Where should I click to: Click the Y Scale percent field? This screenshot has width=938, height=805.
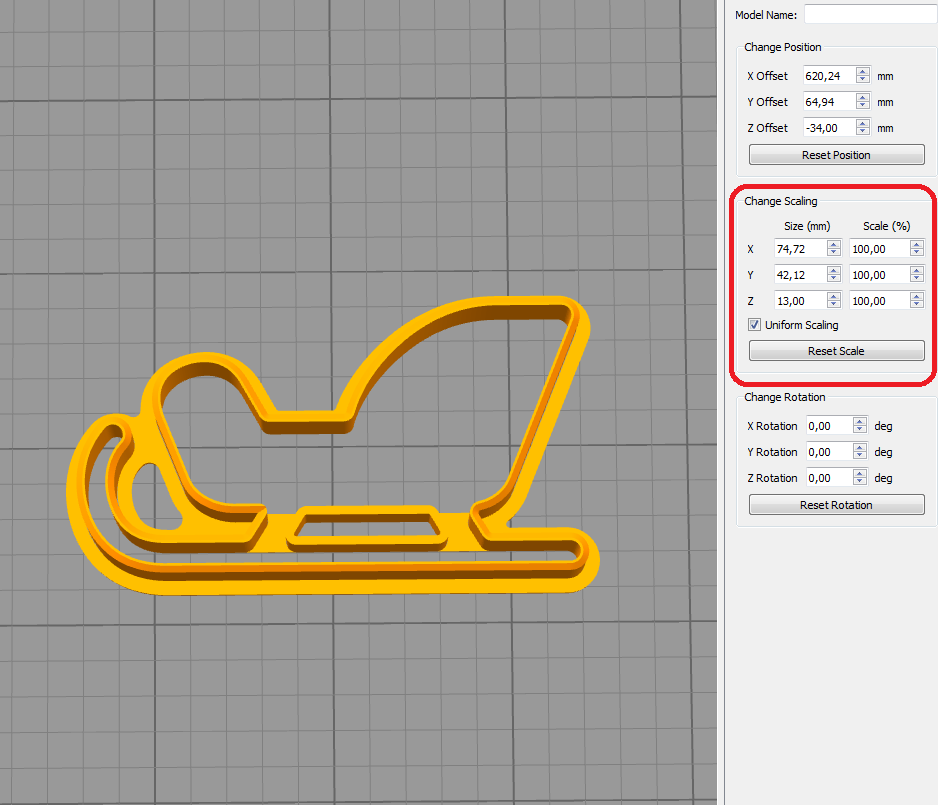(x=879, y=275)
